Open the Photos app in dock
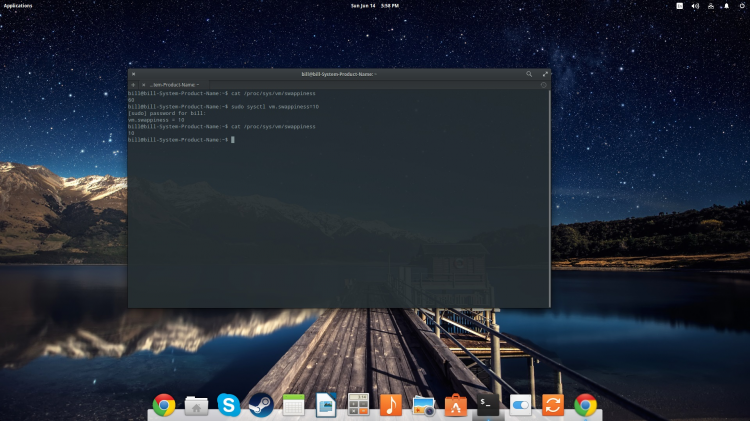Screen dimensions: 750x421 pyautogui.click(x=423, y=406)
